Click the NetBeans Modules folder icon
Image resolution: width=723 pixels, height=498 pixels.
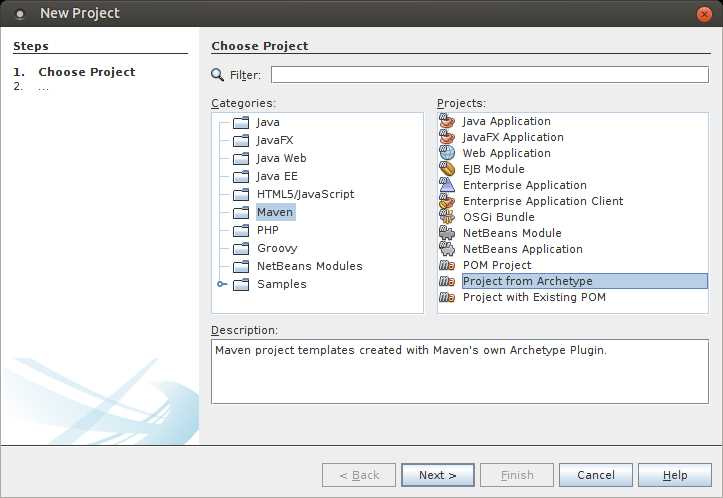(x=241, y=266)
